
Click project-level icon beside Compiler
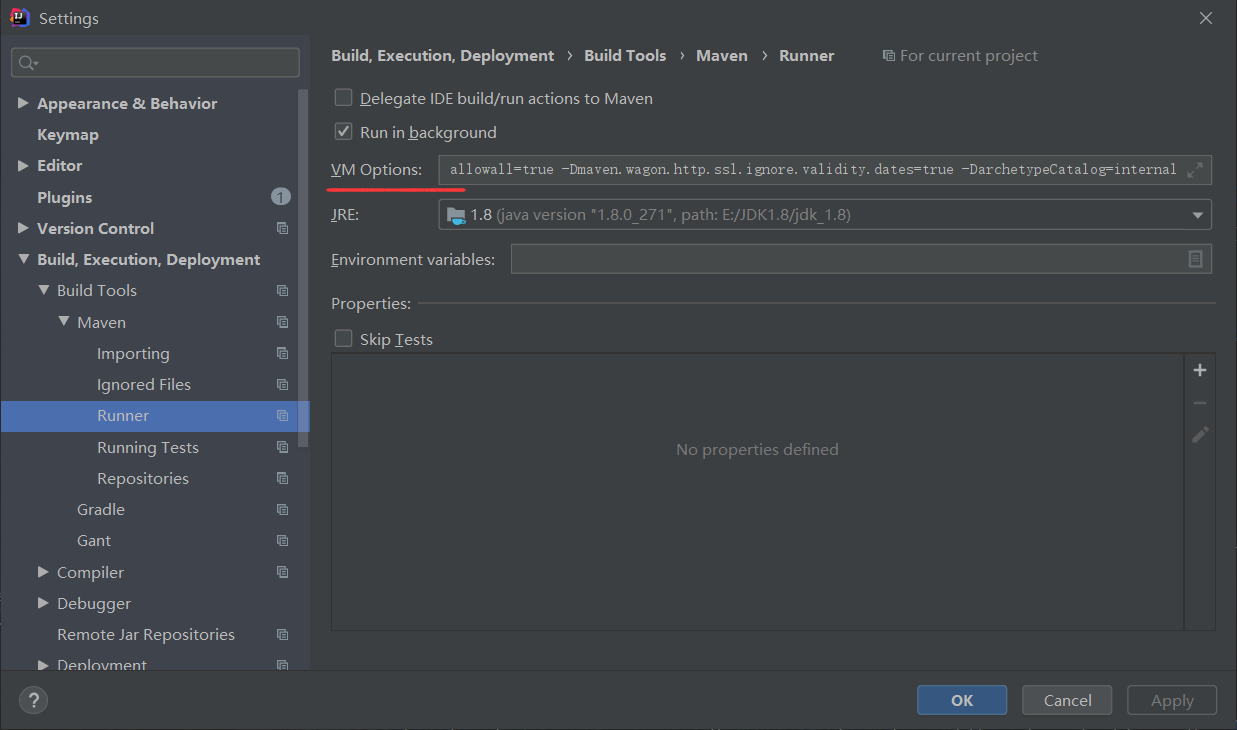tap(282, 573)
